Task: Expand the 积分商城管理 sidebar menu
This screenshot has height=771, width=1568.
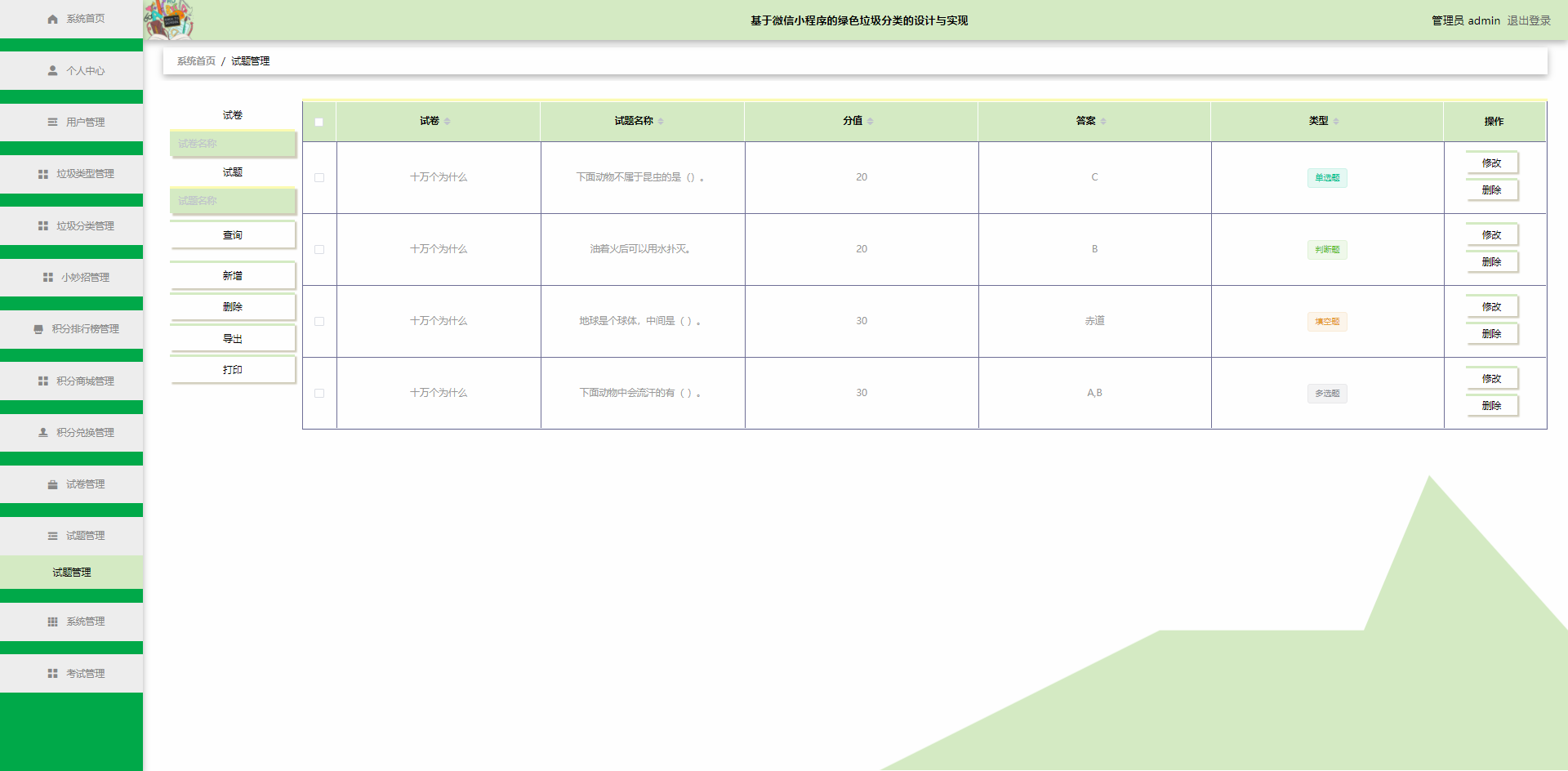Action: [x=71, y=381]
